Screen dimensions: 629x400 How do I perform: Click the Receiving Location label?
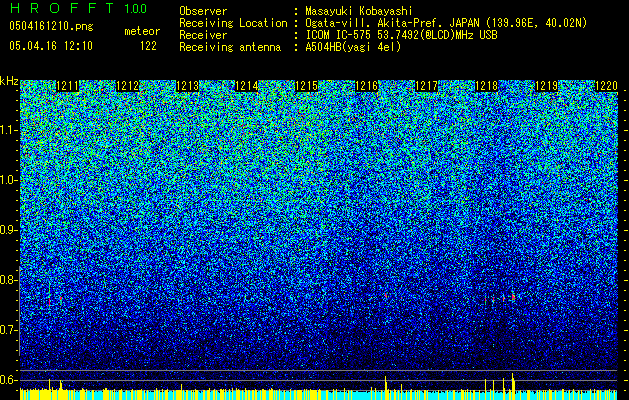point(233,23)
